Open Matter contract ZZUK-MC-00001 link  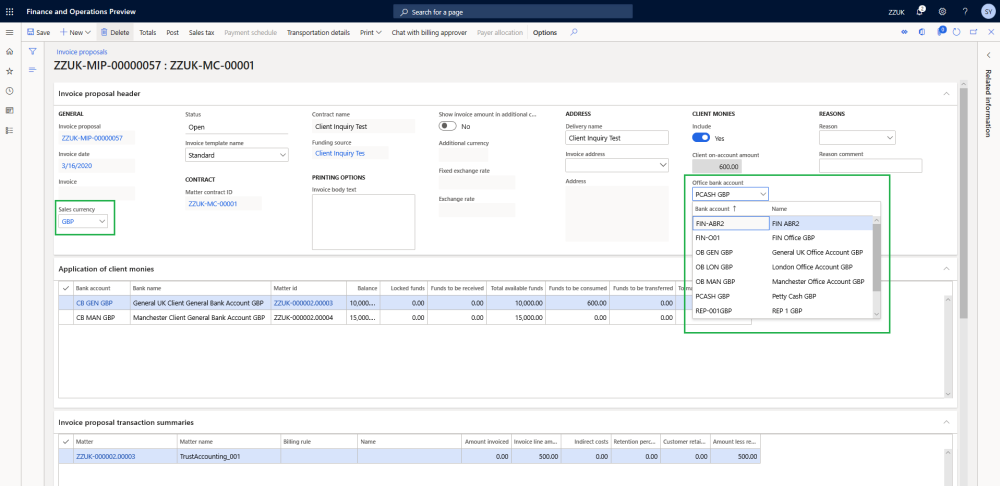pyautogui.click(x=212, y=203)
